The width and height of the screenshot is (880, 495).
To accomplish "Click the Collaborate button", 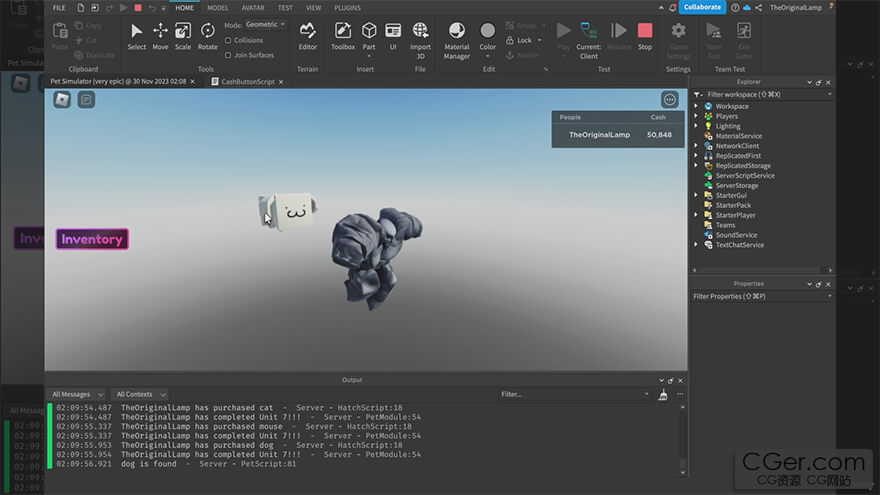I will click(x=702, y=7).
